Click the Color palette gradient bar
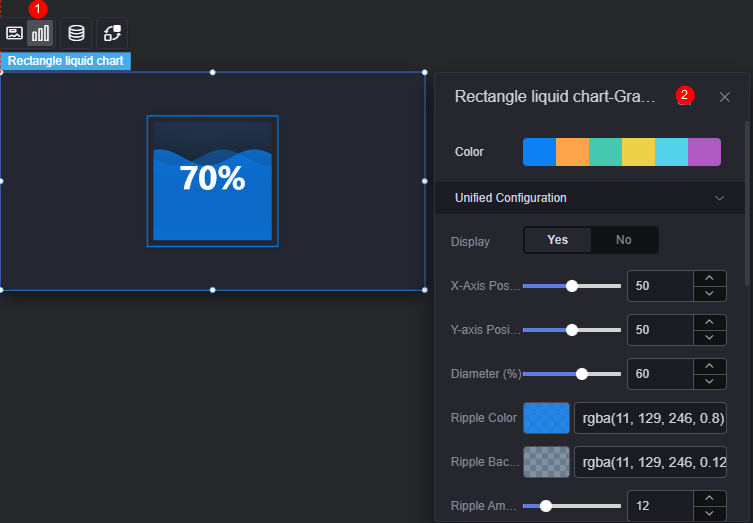Viewport: 753px width, 523px height. point(621,152)
